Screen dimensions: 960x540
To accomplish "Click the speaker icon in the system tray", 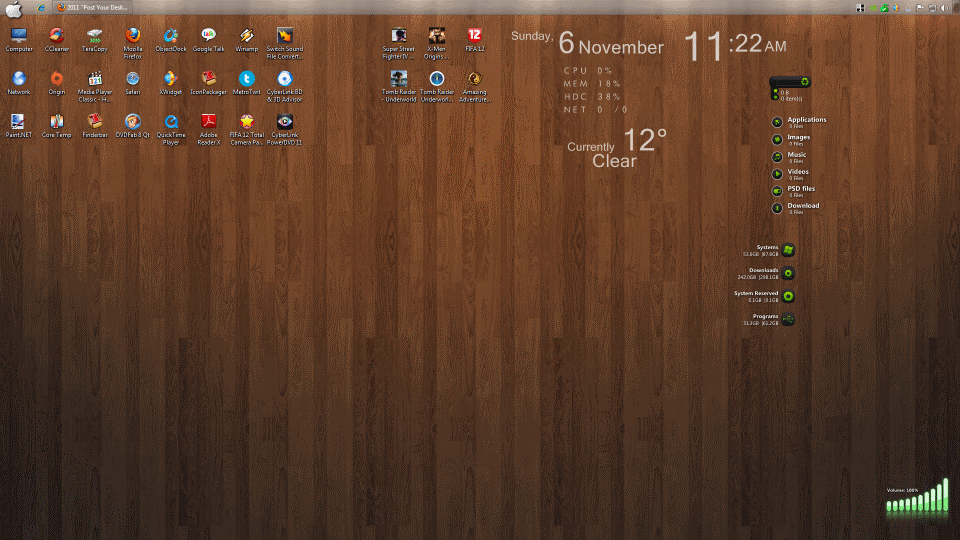I will (x=944, y=7).
